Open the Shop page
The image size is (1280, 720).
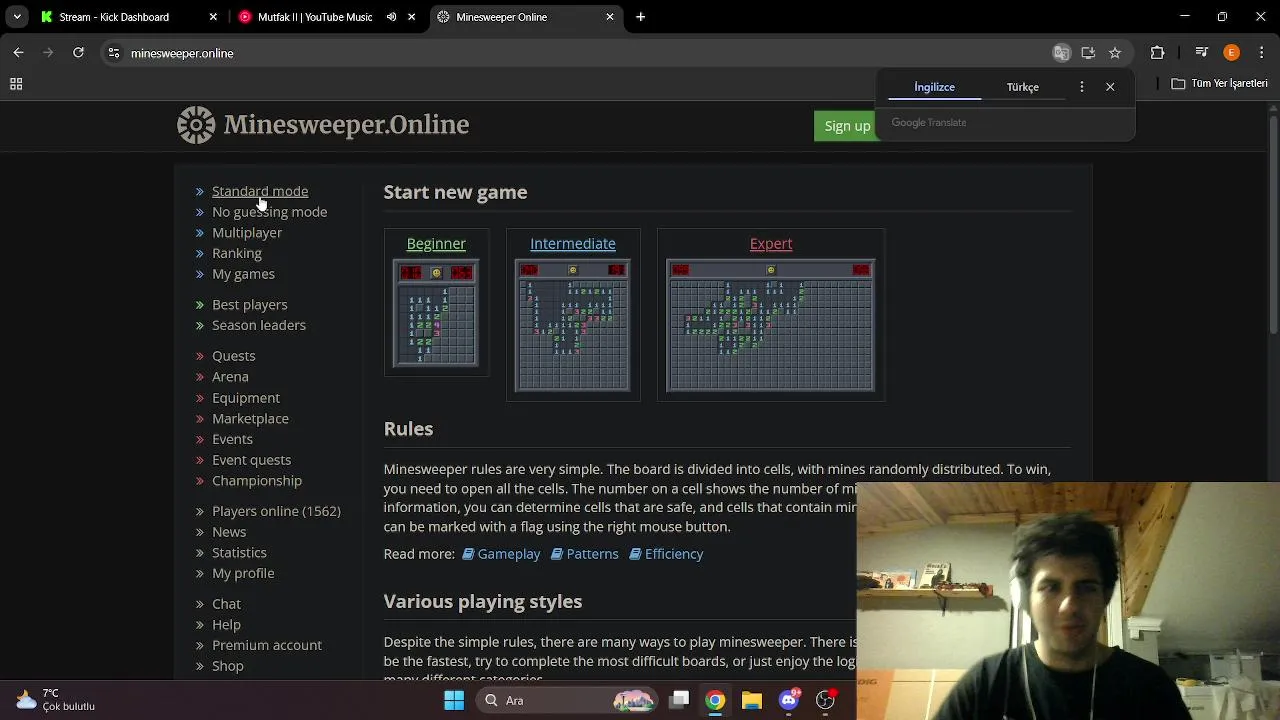coord(228,666)
